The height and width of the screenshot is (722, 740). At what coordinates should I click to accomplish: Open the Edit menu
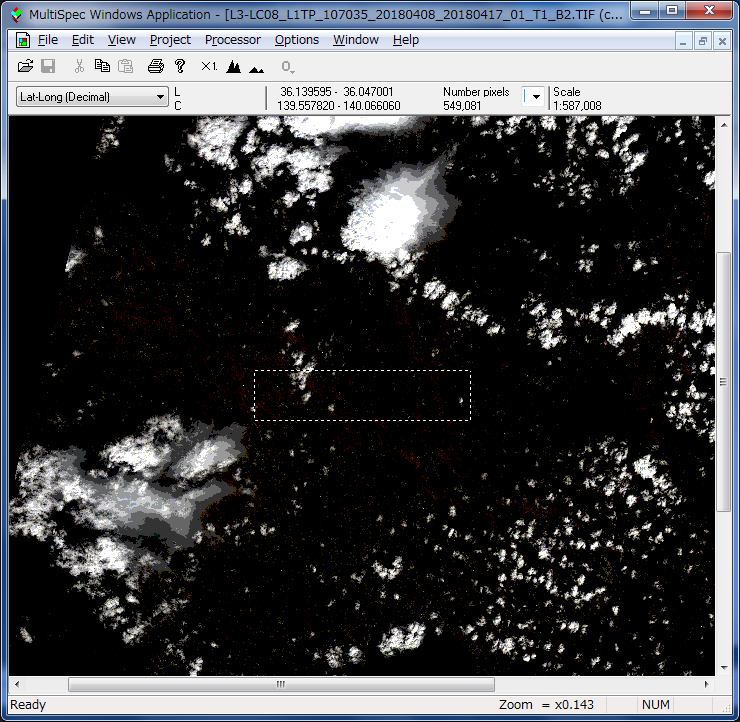(x=83, y=40)
